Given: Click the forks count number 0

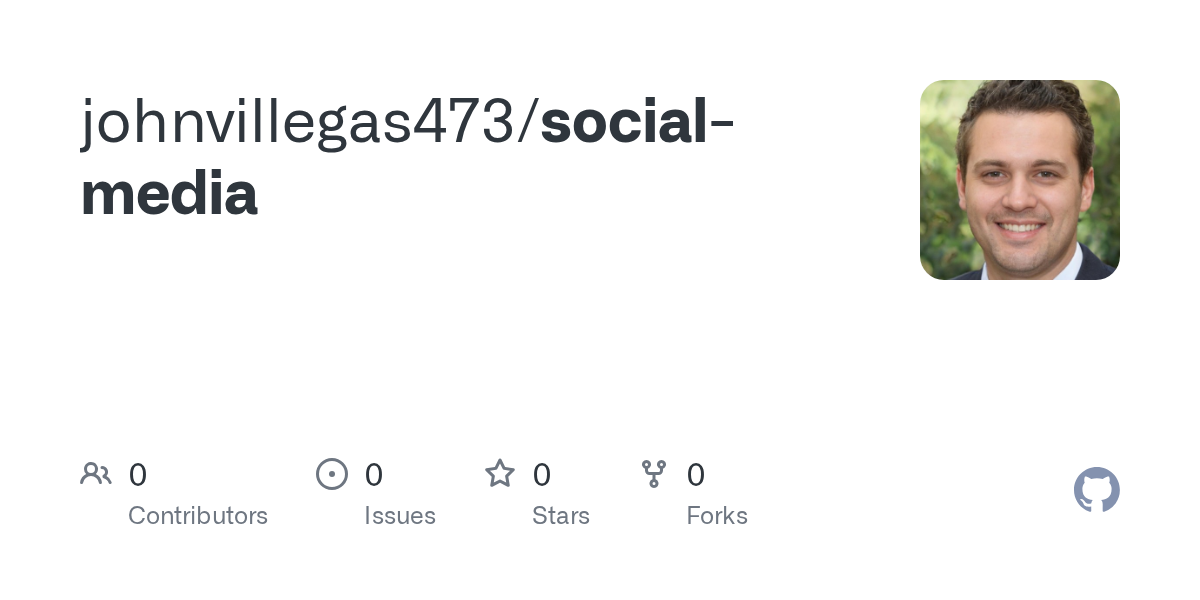Looking at the screenshot, I should (x=696, y=475).
